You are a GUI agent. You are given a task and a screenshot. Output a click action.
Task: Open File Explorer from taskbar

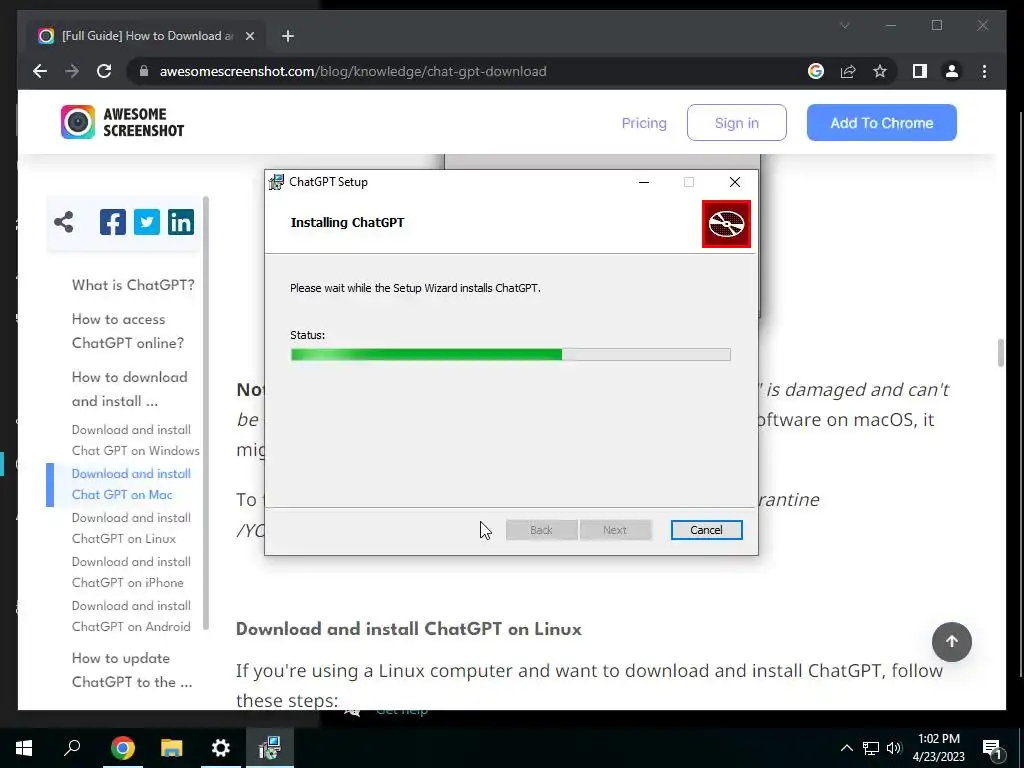(x=171, y=748)
